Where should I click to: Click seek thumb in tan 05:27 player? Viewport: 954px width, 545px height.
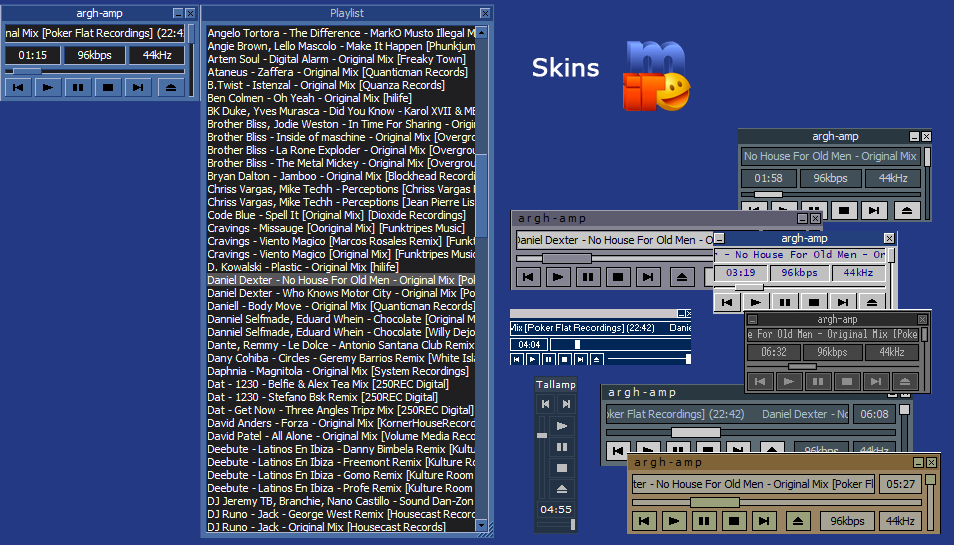pyautogui.click(x=715, y=502)
